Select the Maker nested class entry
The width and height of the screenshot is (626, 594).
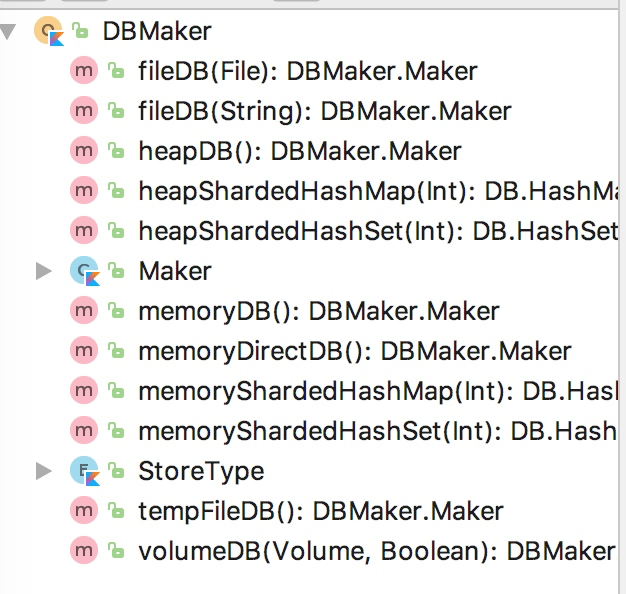(x=175, y=271)
